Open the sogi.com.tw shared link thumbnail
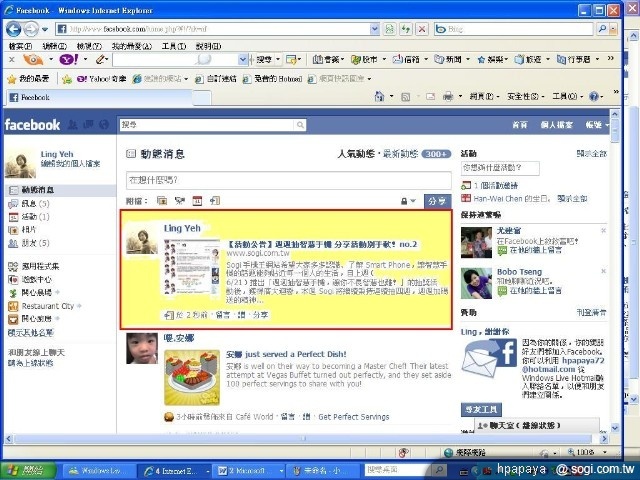Viewport: 640px width, 480px height. 192,267
